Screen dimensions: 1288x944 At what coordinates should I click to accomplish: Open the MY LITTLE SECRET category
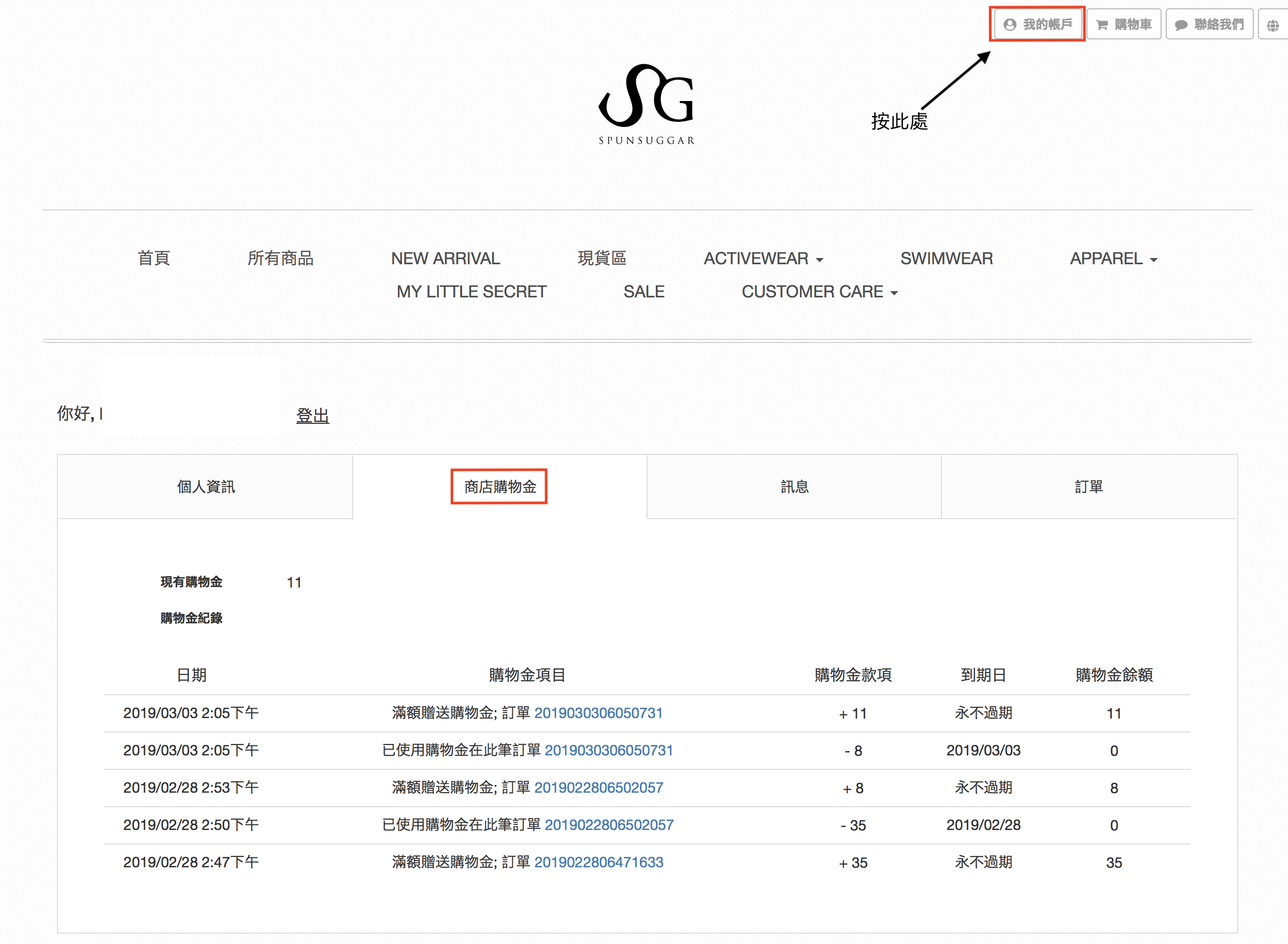click(x=471, y=292)
